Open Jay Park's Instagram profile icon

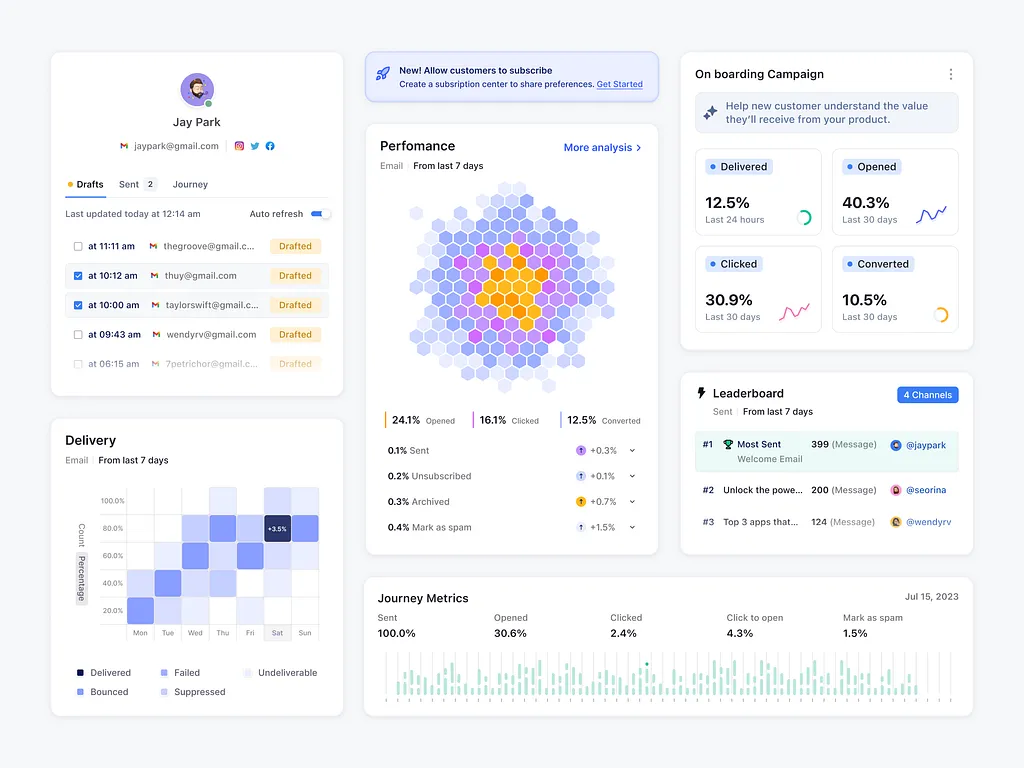pyautogui.click(x=239, y=146)
